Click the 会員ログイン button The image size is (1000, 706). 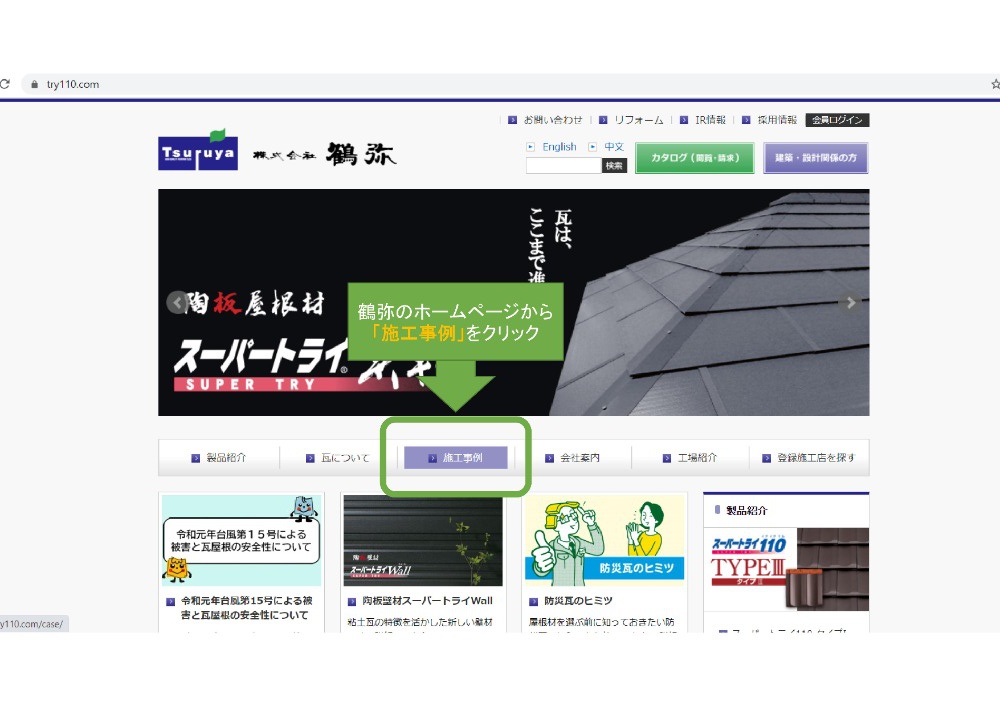point(837,120)
